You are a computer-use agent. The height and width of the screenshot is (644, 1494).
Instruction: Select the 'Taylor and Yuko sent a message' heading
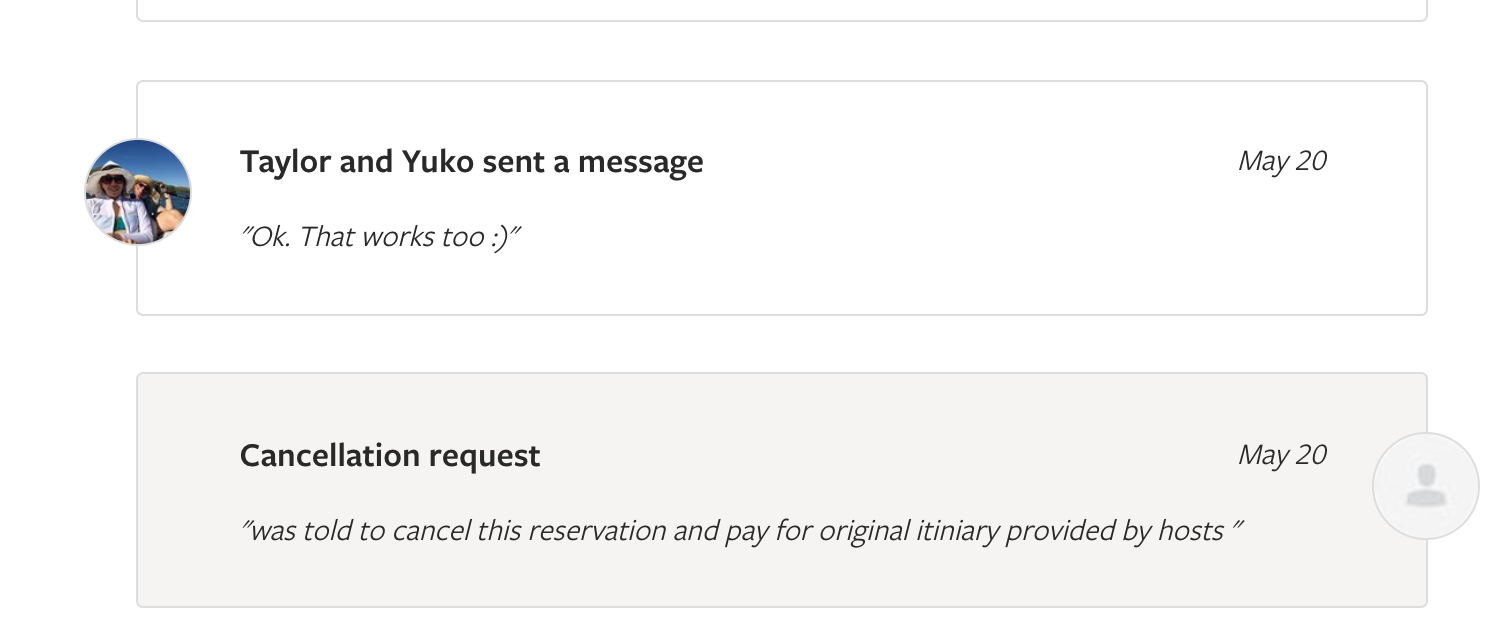(x=471, y=161)
